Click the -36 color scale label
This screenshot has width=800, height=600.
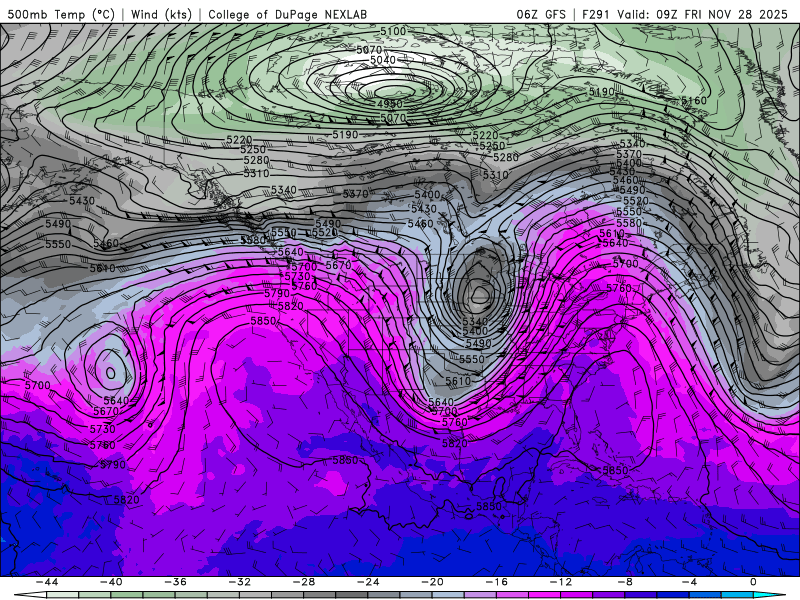(176, 582)
